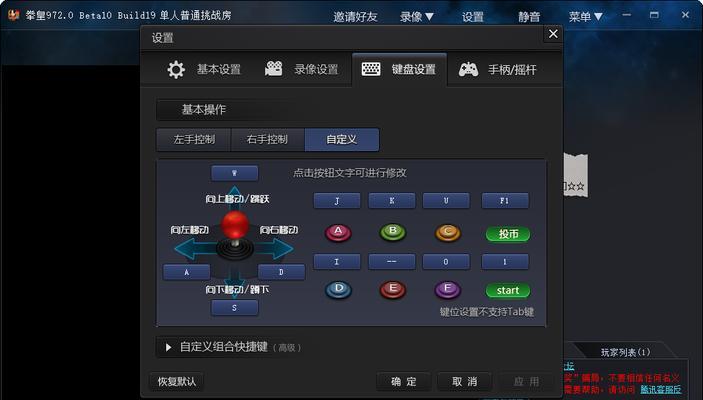Switch to the 基本设置 tab
Viewport: 703px width, 400px height.
204,70
